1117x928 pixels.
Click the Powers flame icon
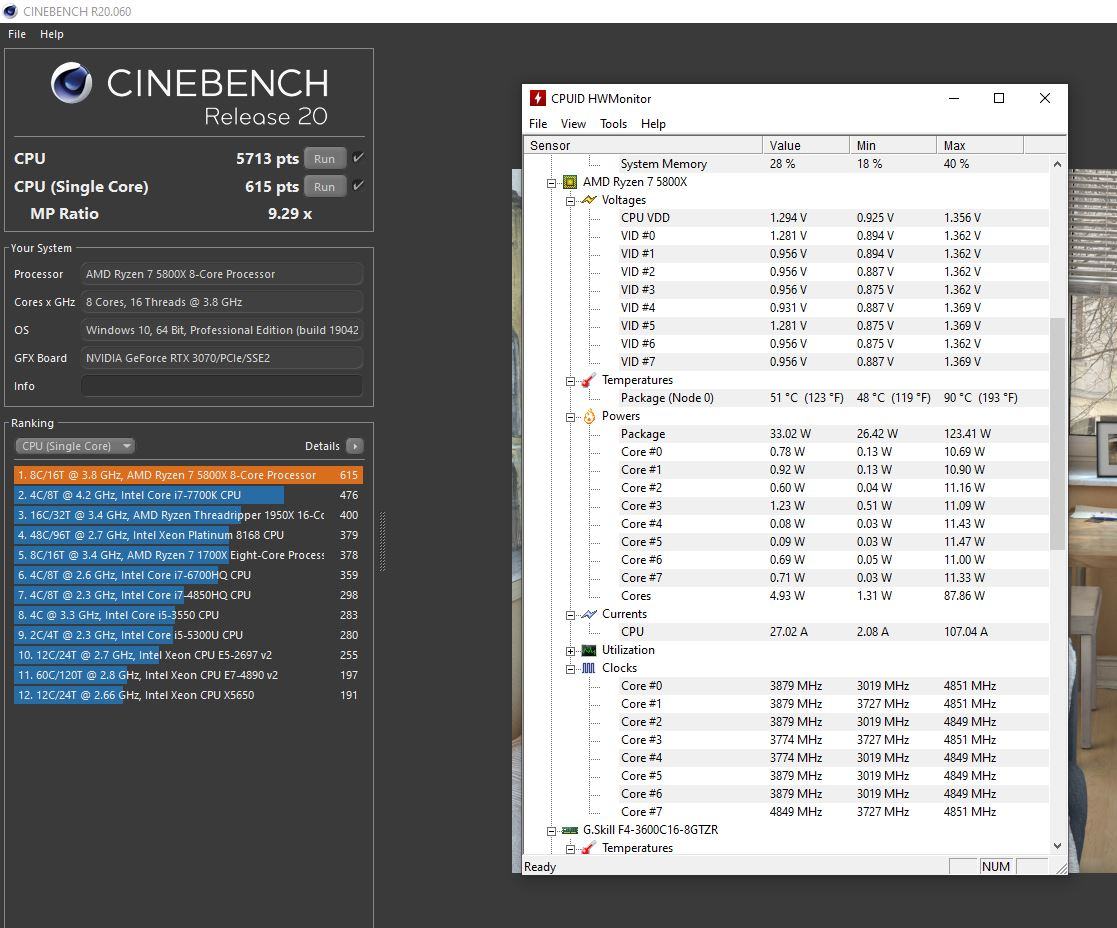pyautogui.click(x=589, y=416)
